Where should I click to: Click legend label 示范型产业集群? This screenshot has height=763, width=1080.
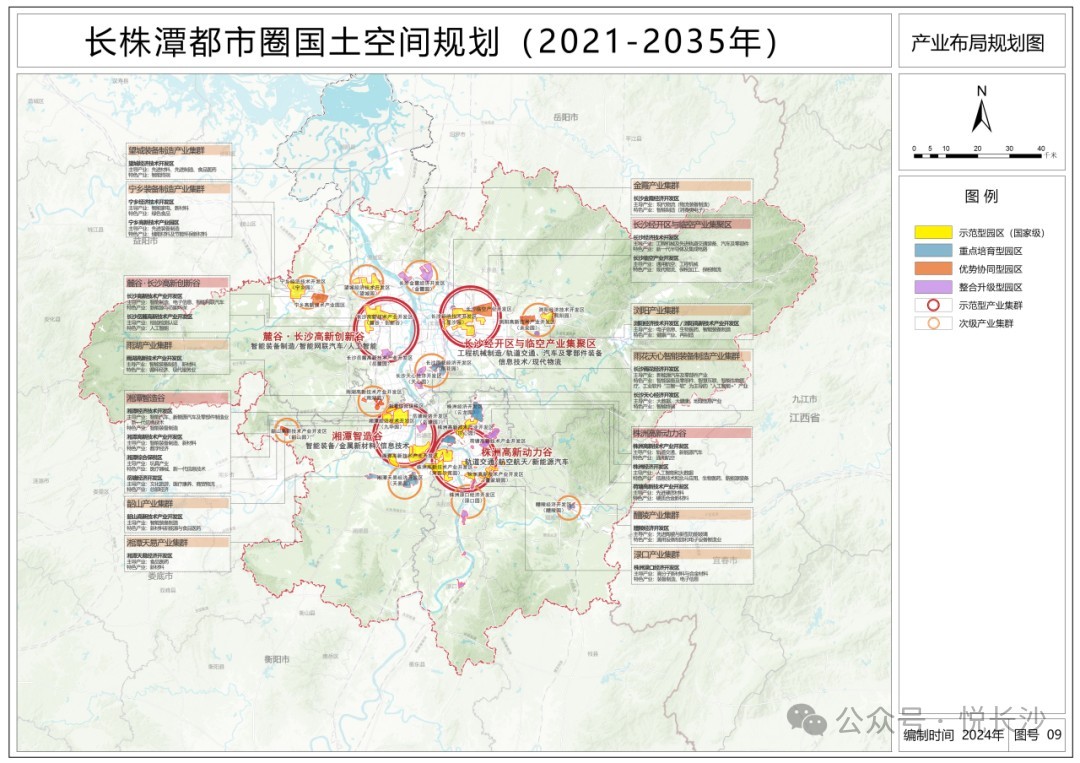(x=990, y=305)
